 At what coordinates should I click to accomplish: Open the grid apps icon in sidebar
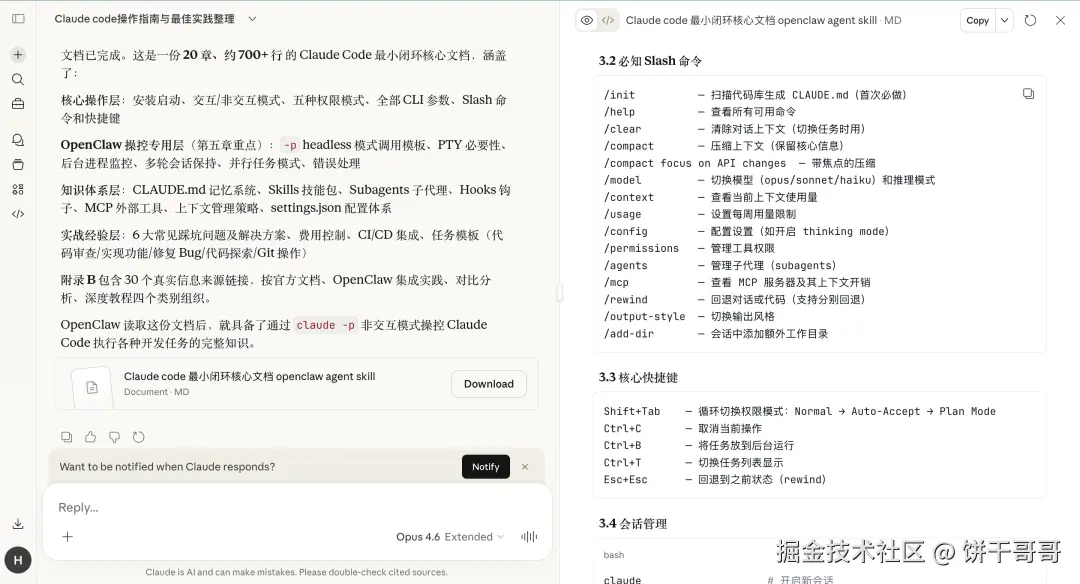click(x=18, y=189)
